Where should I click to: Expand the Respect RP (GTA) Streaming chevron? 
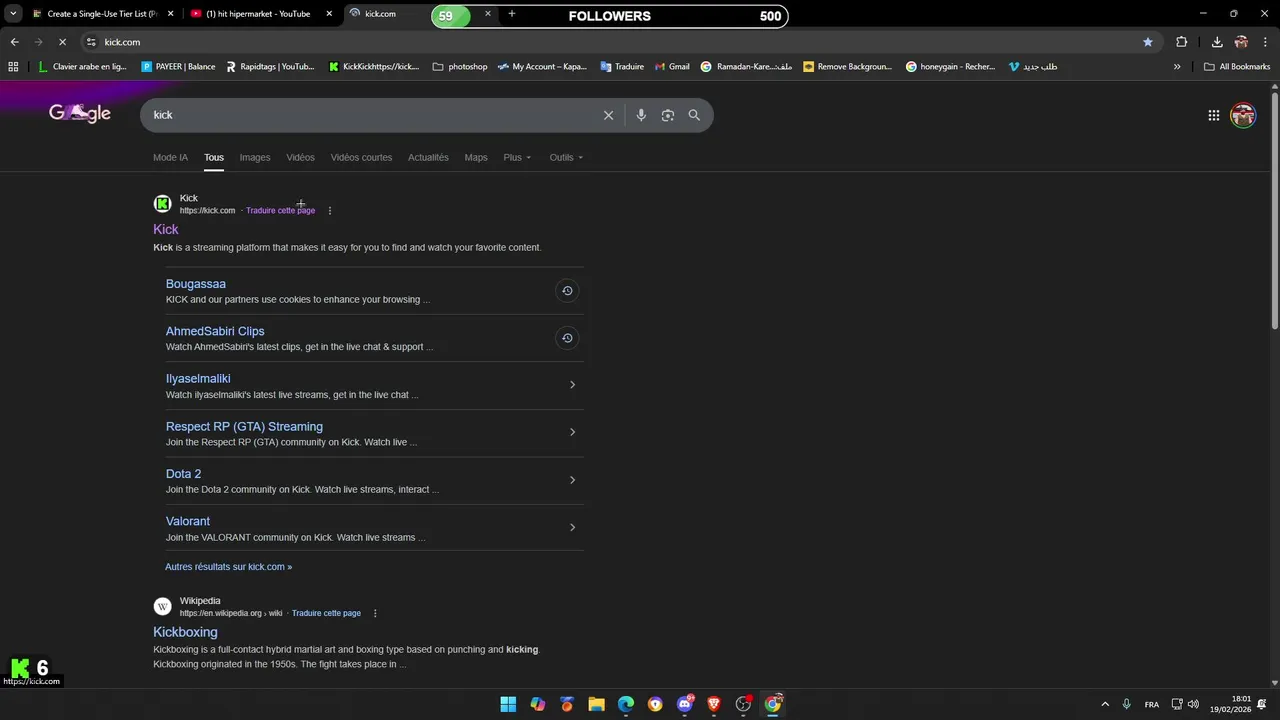572,432
